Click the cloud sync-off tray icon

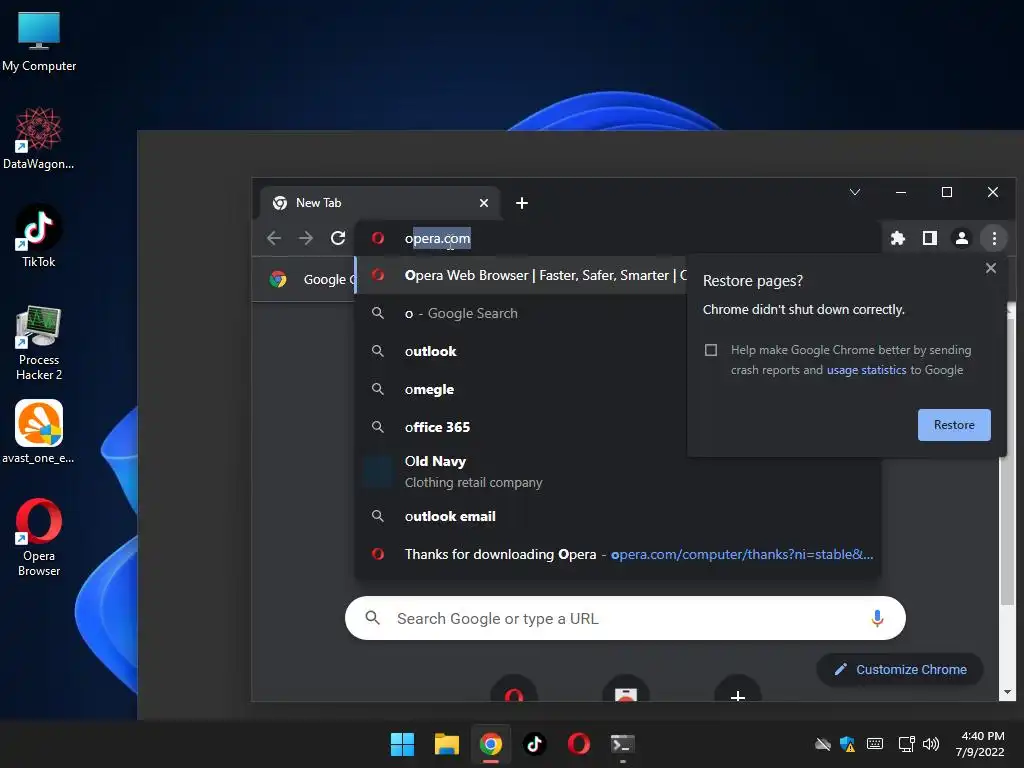pyautogui.click(x=823, y=744)
